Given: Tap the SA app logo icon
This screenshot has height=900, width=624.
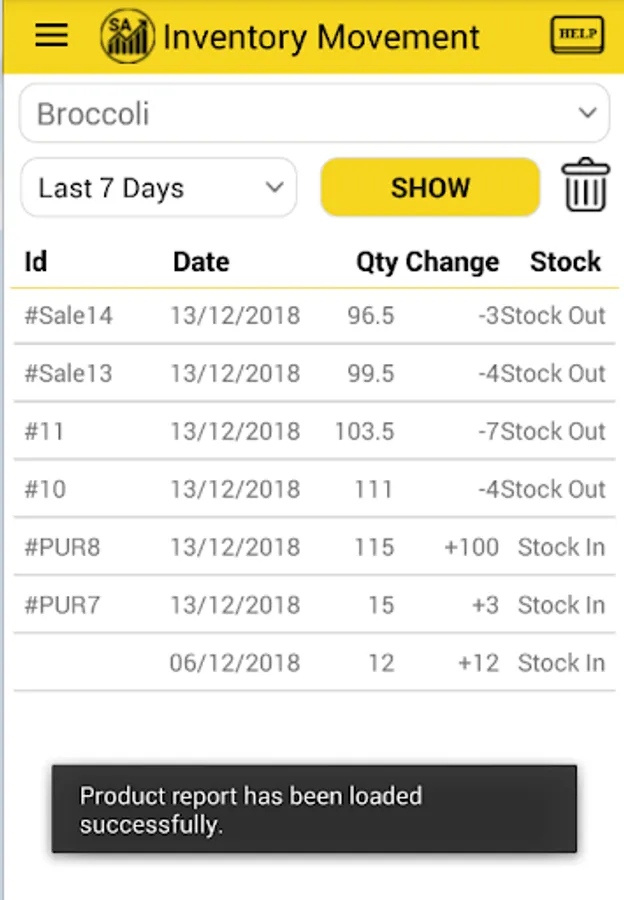Looking at the screenshot, I should [x=127, y=37].
